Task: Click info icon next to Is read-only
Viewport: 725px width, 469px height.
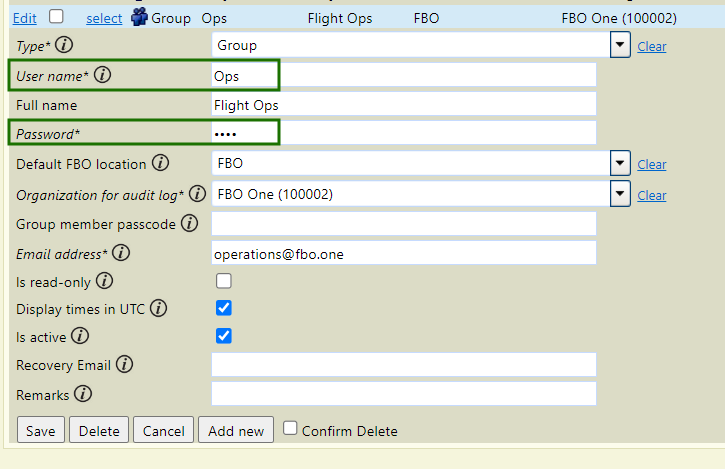Action: 104,281
